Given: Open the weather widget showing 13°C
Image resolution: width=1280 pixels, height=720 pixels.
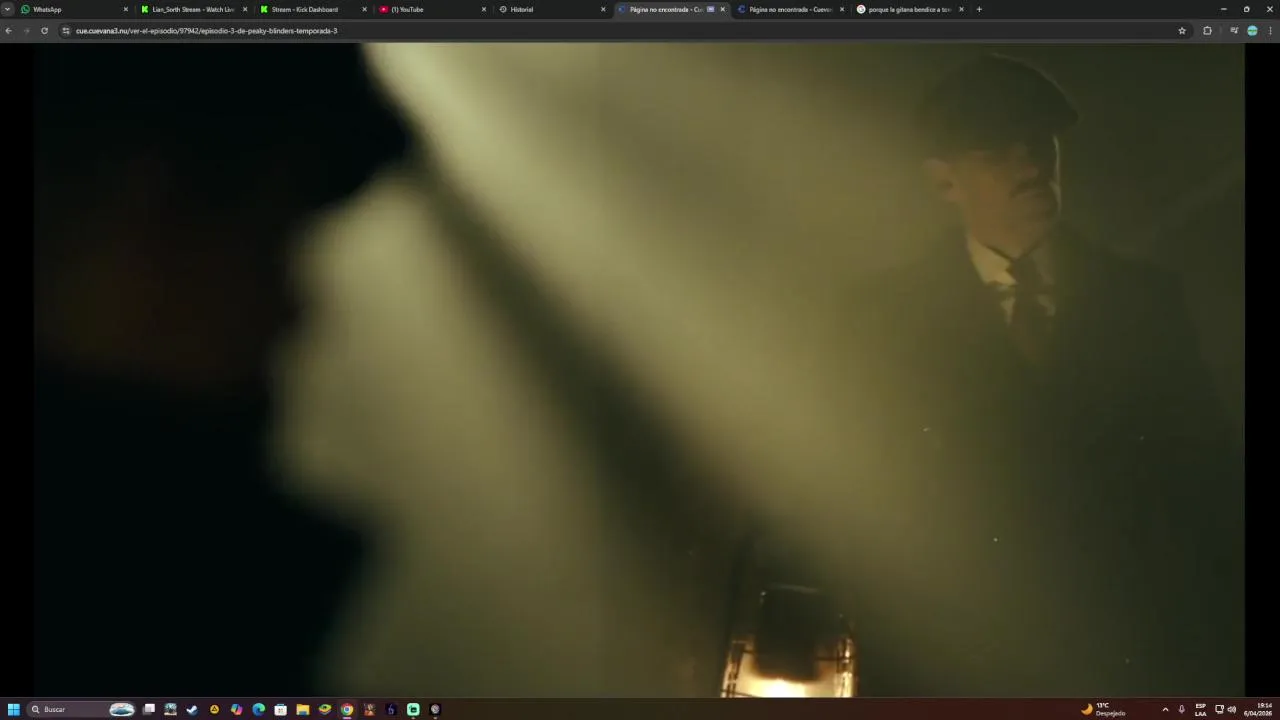Looking at the screenshot, I should click(x=1104, y=709).
